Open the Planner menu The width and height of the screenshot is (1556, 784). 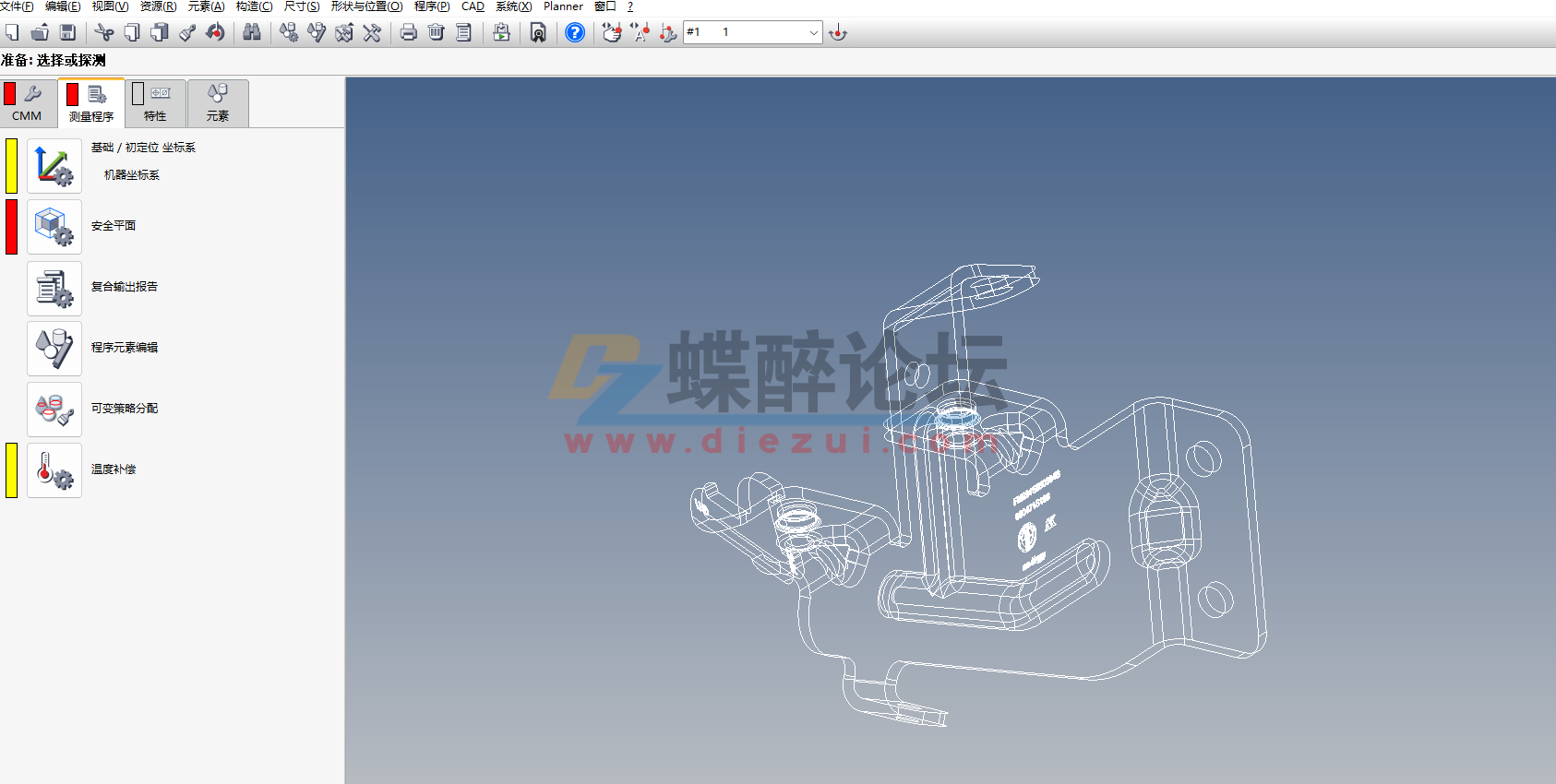(563, 6)
